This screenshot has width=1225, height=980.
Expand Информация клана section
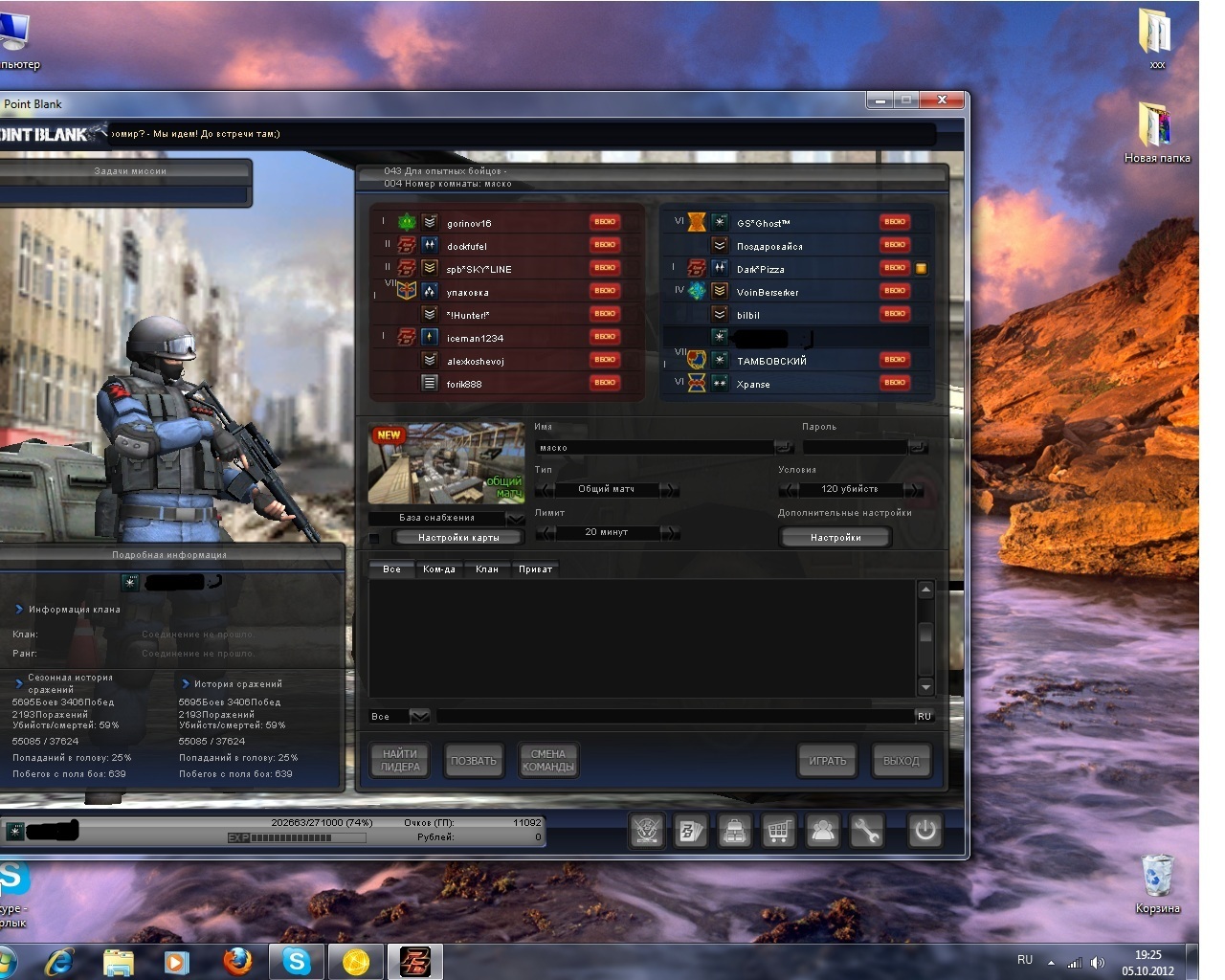click(18, 609)
